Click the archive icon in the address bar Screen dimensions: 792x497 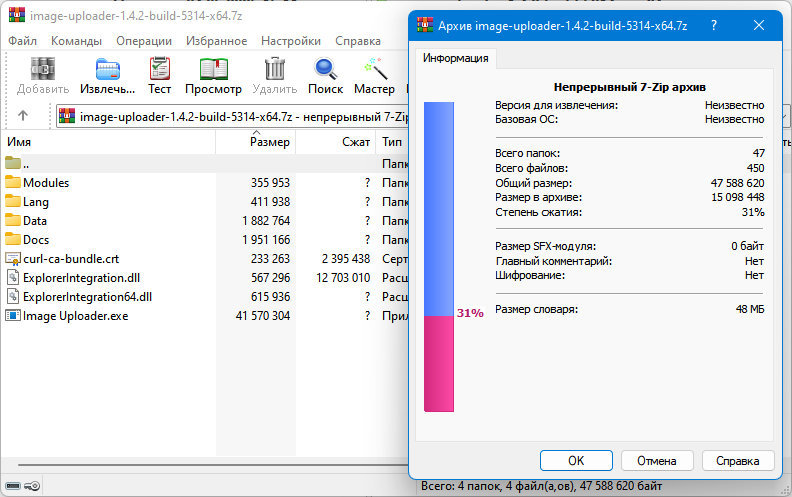click(x=67, y=116)
